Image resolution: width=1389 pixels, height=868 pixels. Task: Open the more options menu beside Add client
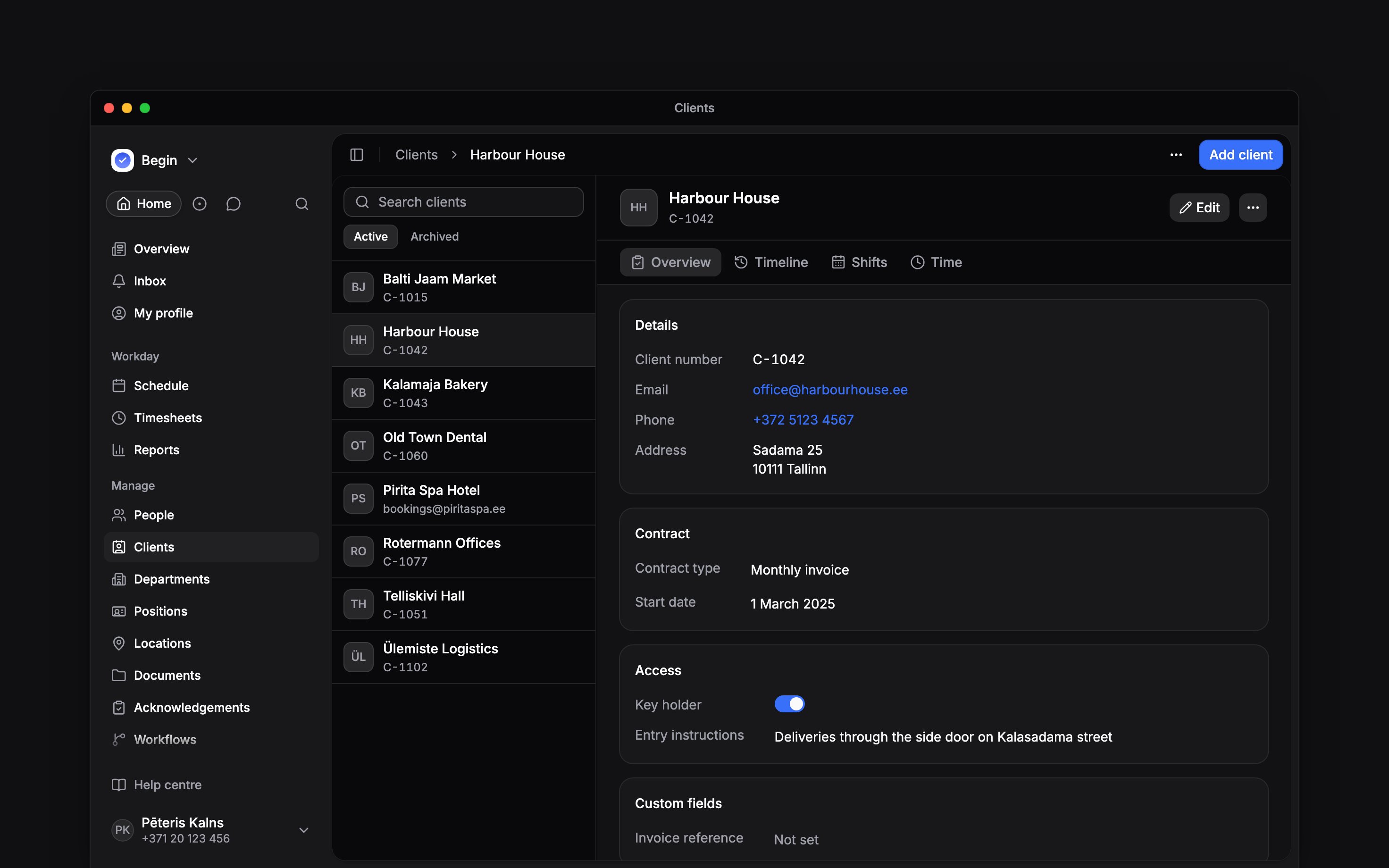[1176, 155]
